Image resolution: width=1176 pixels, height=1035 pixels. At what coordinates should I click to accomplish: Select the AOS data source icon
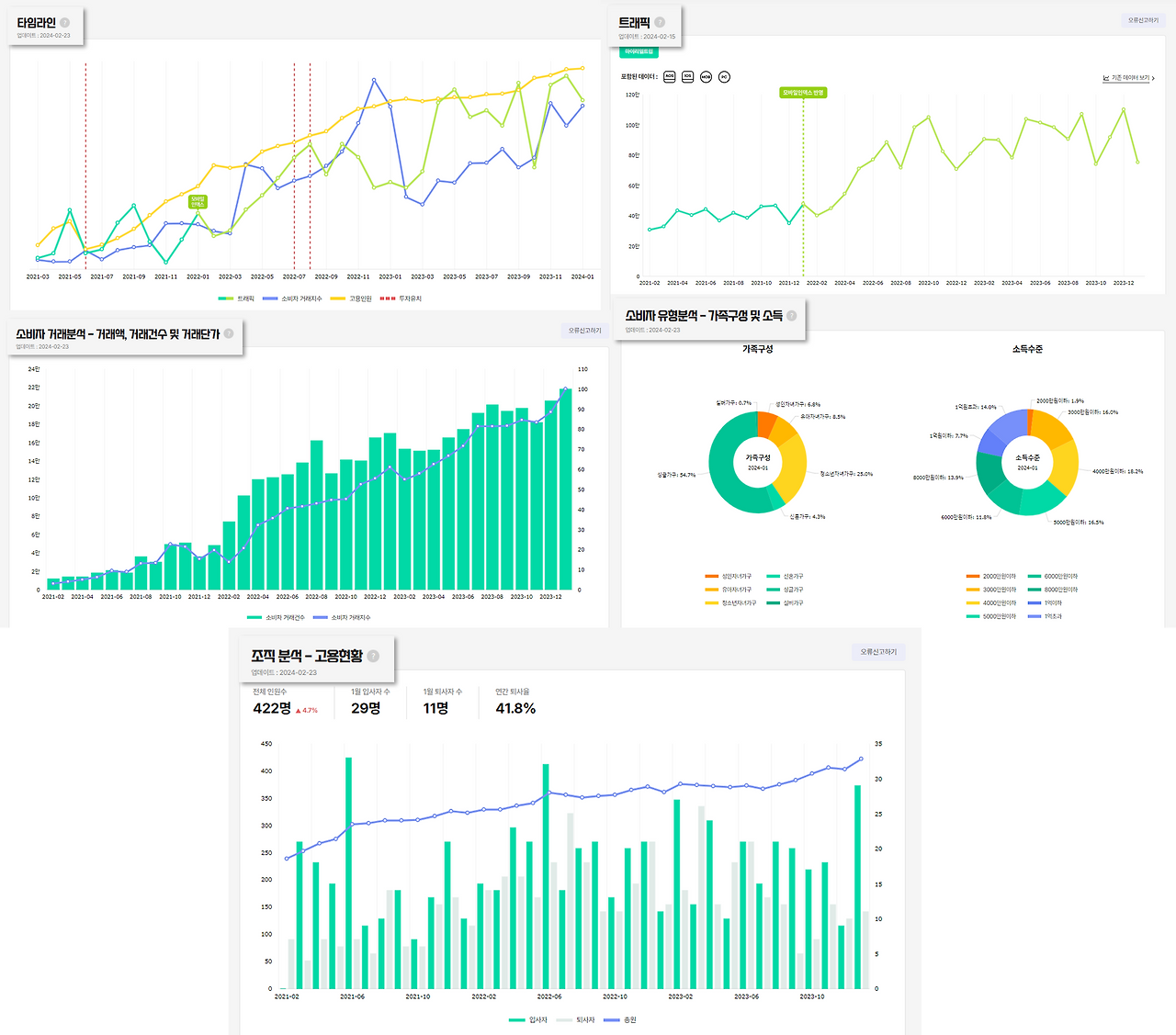click(669, 77)
